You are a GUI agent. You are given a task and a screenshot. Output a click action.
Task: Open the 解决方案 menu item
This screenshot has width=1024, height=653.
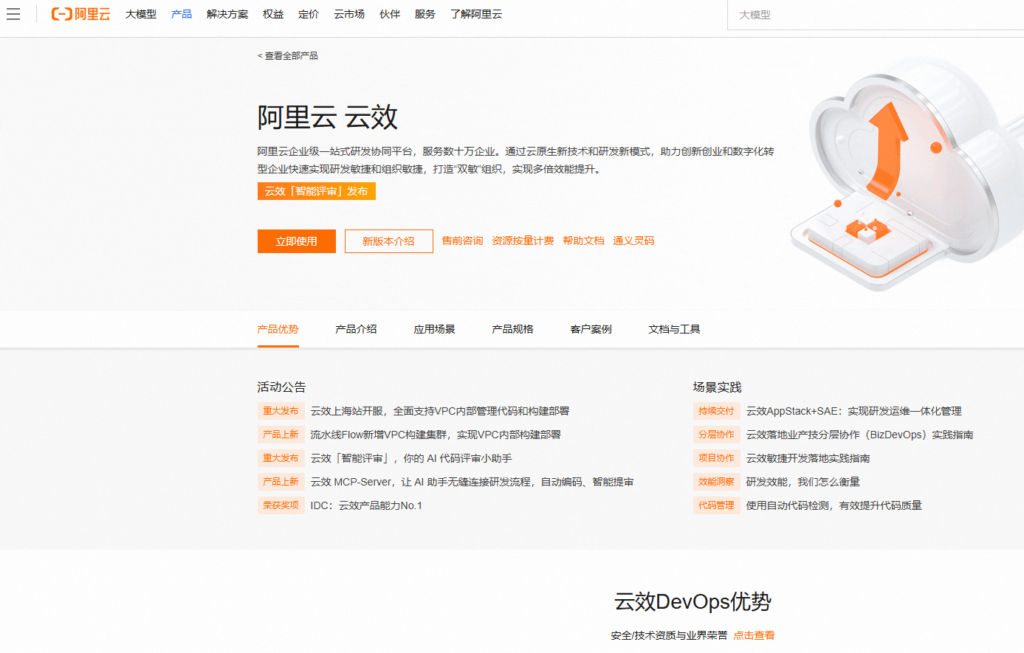227,14
